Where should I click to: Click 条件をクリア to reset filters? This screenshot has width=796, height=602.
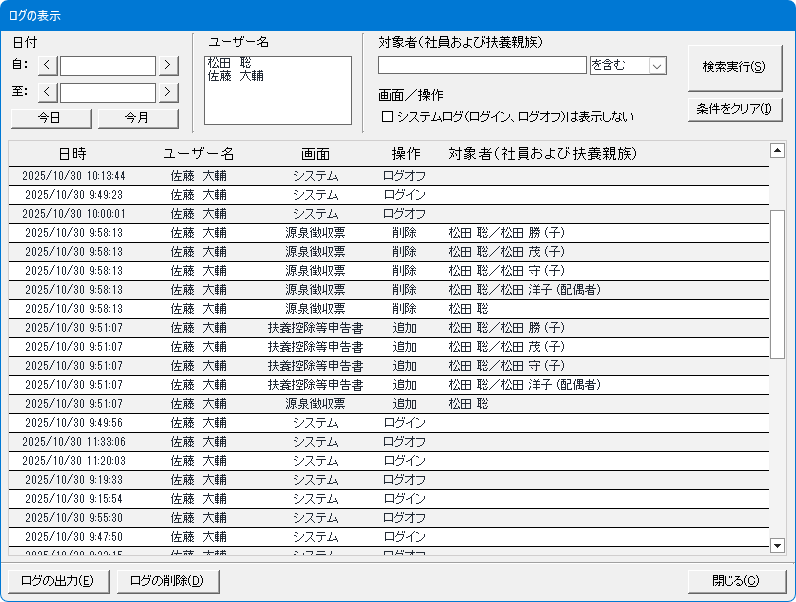(x=734, y=109)
